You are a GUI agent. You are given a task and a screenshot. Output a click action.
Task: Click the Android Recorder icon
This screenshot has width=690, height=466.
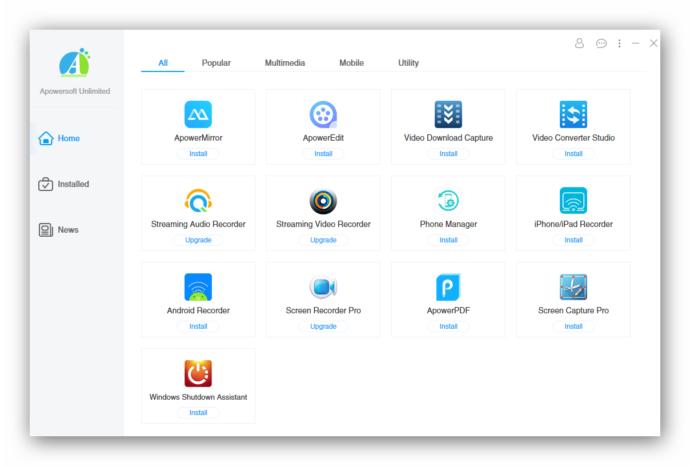point(198,287)
